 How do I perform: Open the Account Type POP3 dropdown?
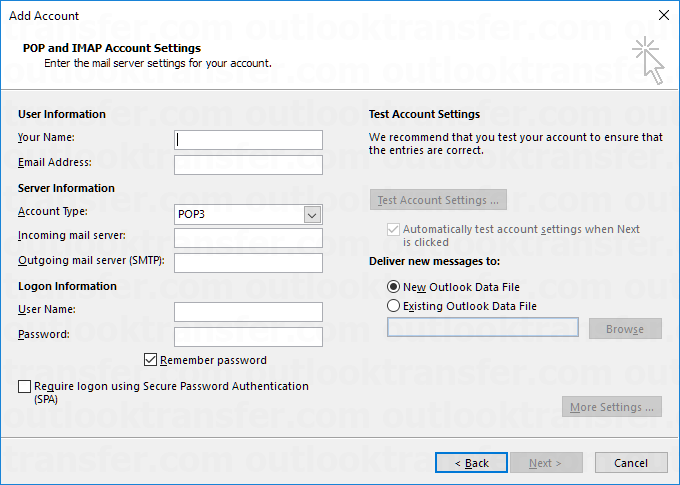[x=248, y=214]
